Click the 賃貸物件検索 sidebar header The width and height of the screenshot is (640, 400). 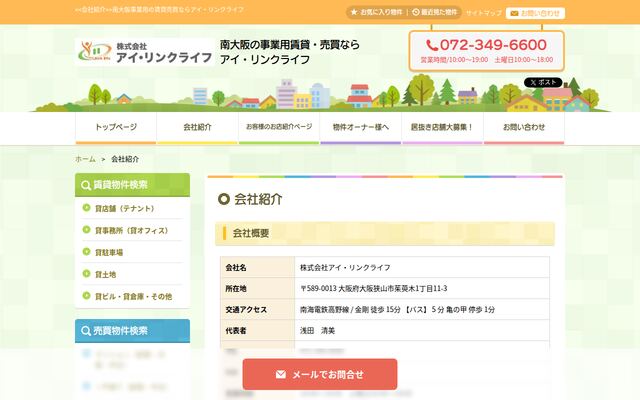click(132, 185)
